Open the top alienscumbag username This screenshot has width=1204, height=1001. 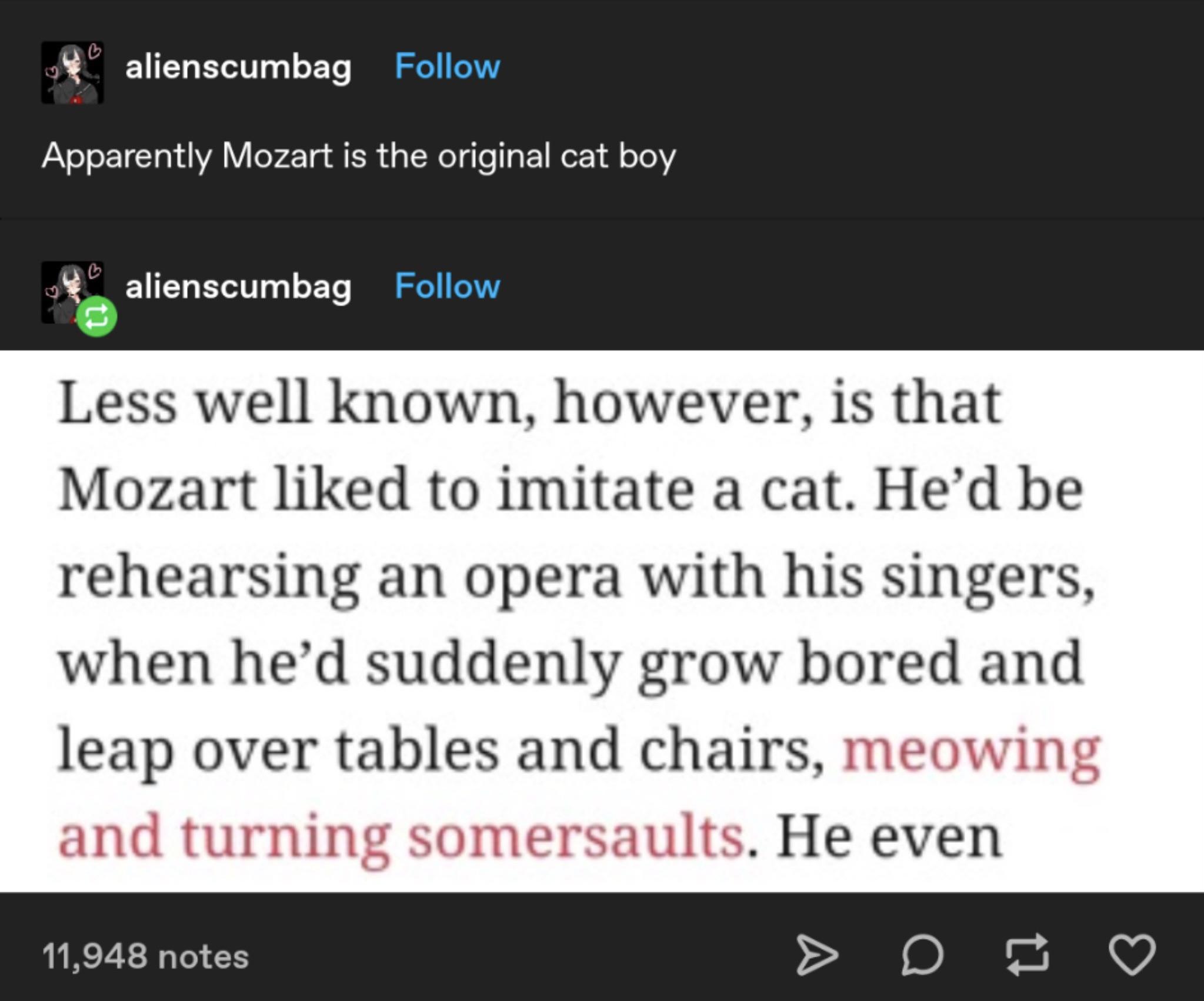[x=238, y=67]
